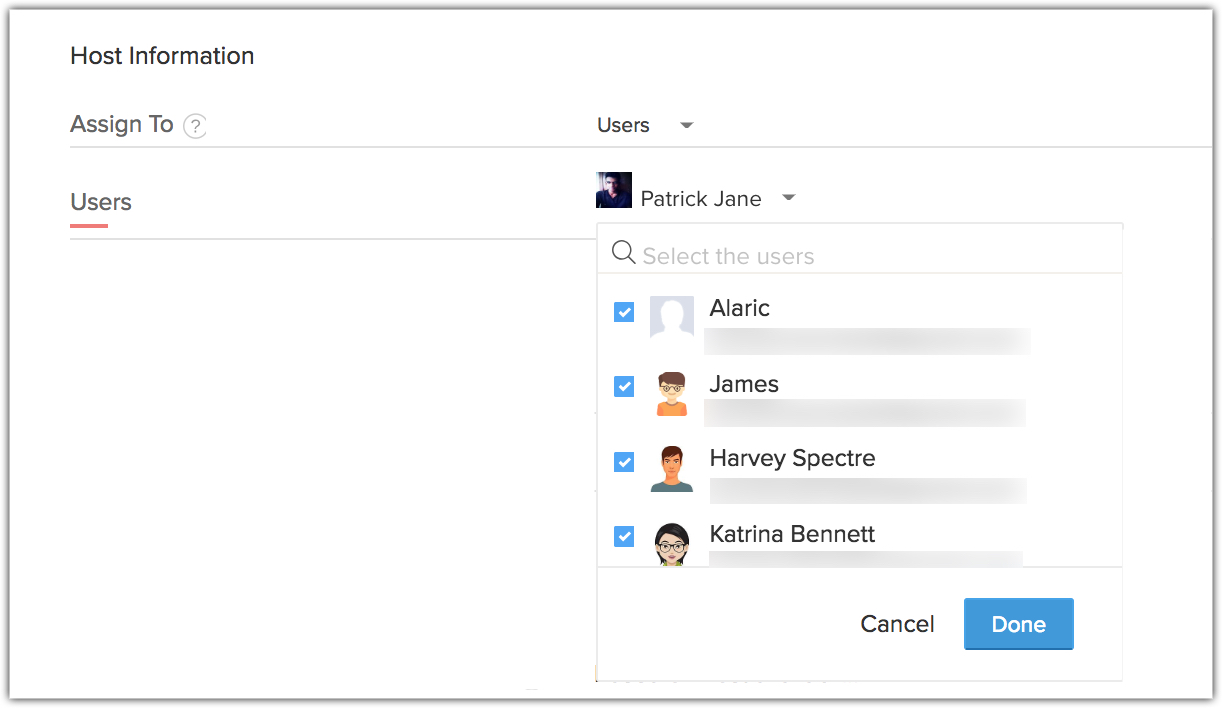Image resolution: width=1222 pixels, height=708 pixels.
Task: Click Harvey Spectre's avatar icon
Action: (x=672, y=468)
